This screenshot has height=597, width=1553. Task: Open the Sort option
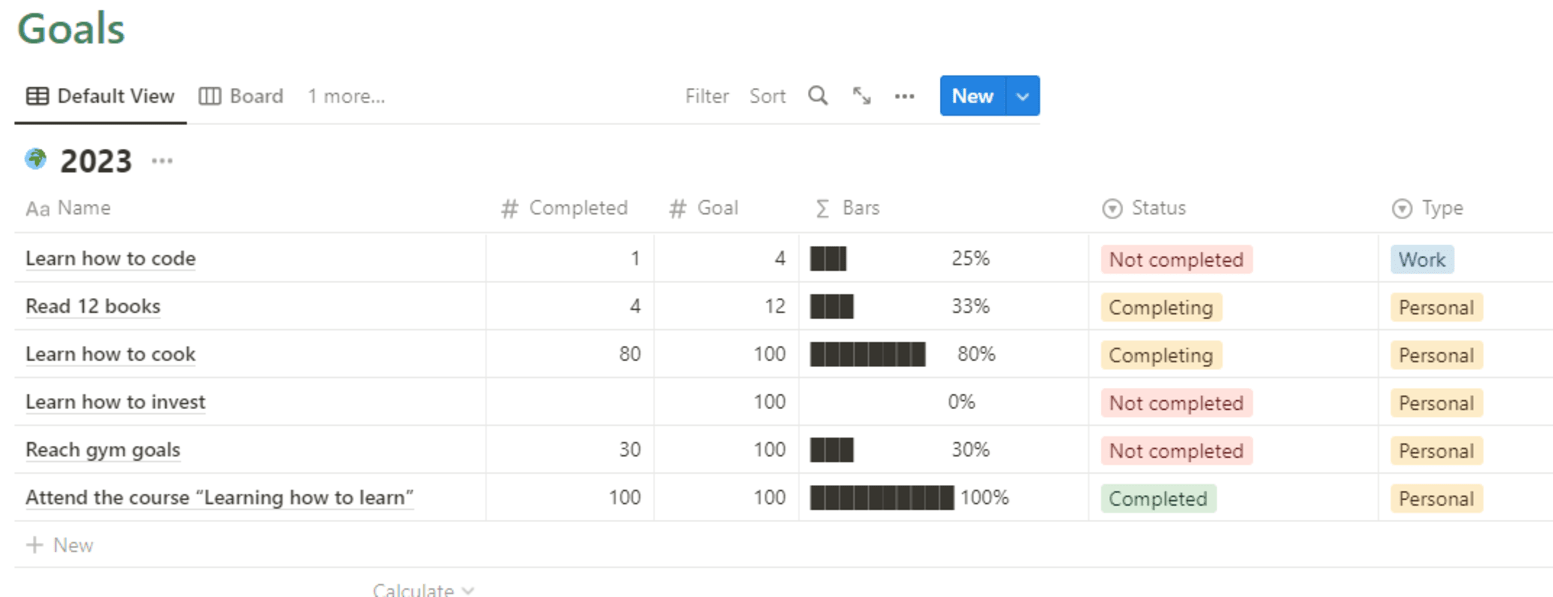click(x=768, y=96)
